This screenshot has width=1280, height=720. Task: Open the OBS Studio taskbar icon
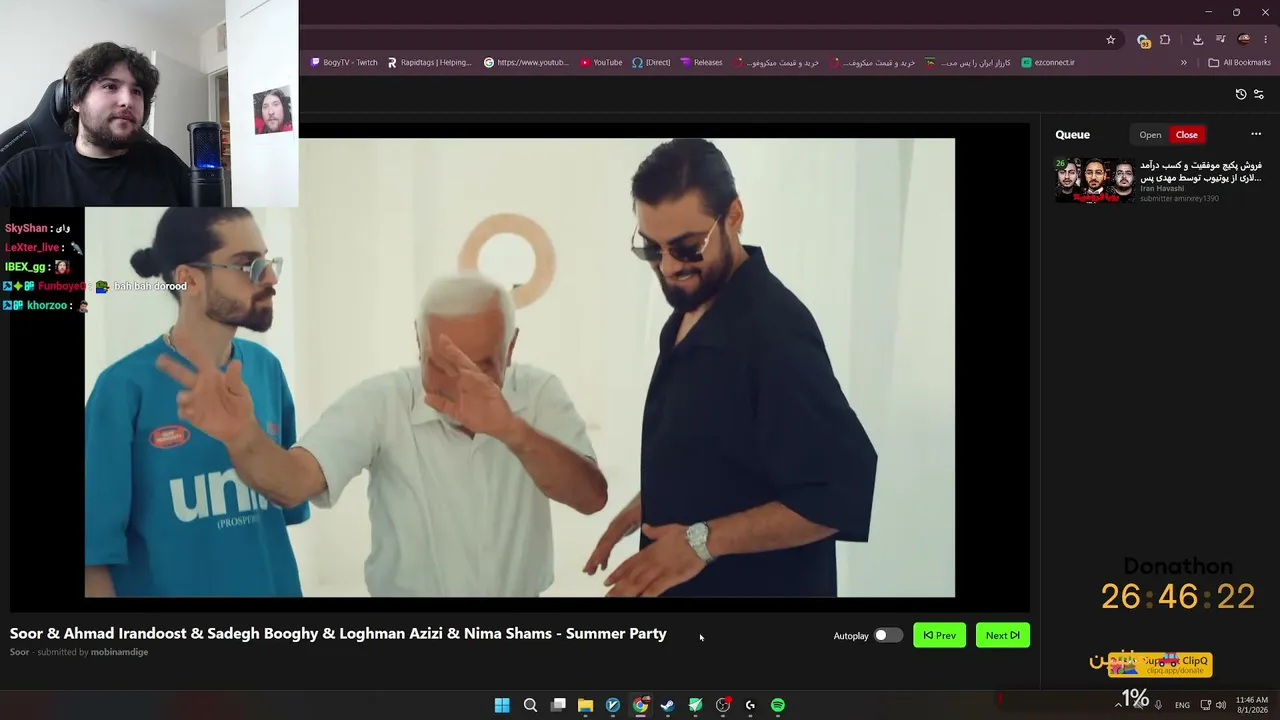click(x=723, y=705)
